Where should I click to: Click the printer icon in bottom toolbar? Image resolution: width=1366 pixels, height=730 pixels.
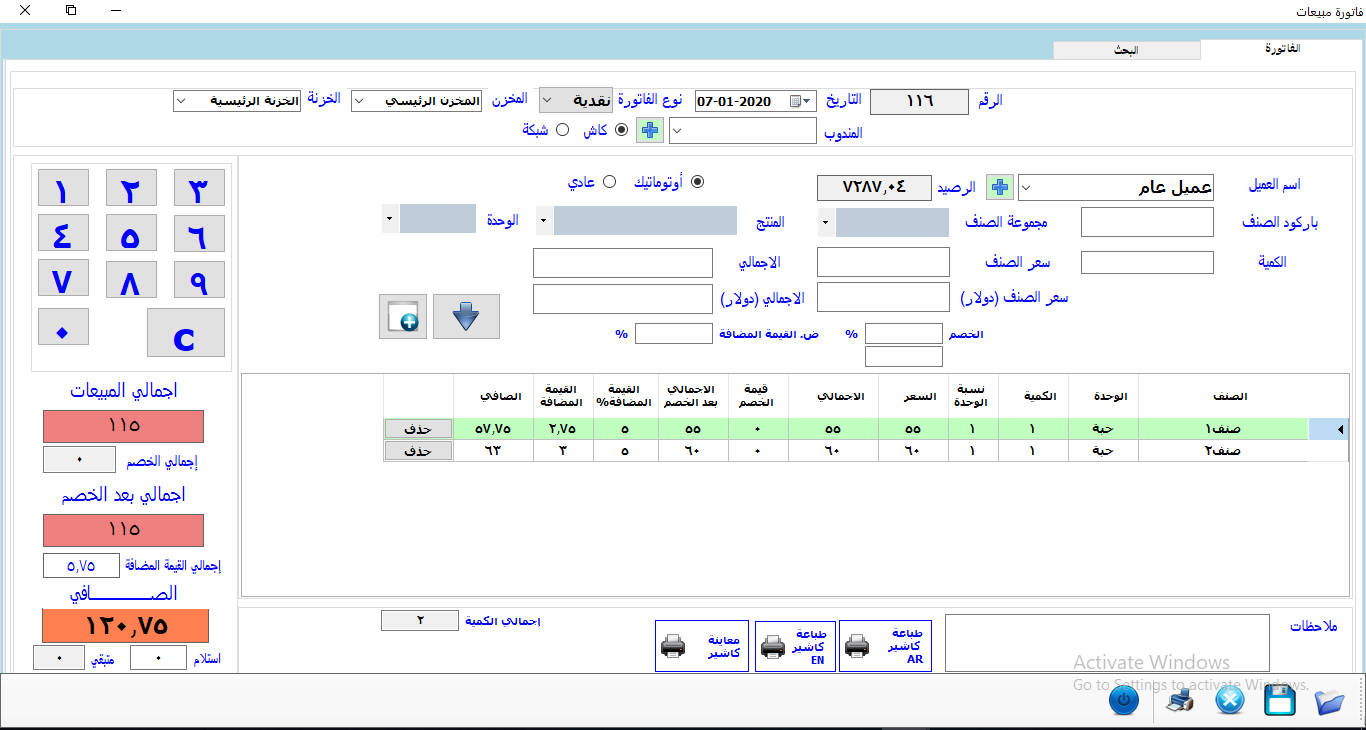[1181, 701]
